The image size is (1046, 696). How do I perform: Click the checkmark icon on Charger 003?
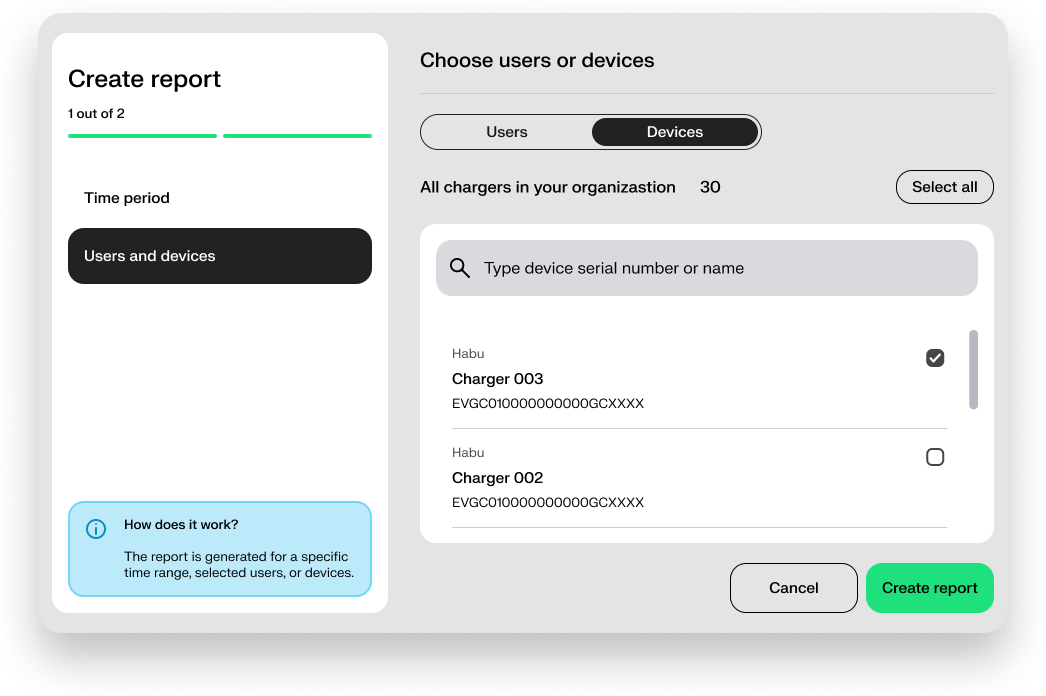coord(935,357)
